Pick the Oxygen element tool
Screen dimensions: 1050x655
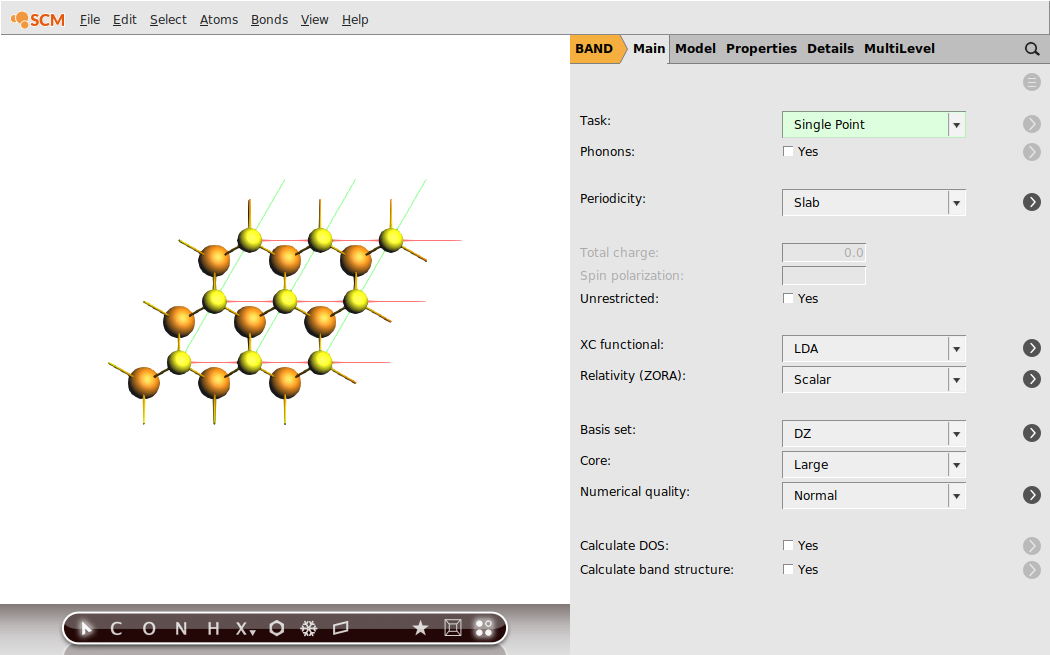coord(148,629)
